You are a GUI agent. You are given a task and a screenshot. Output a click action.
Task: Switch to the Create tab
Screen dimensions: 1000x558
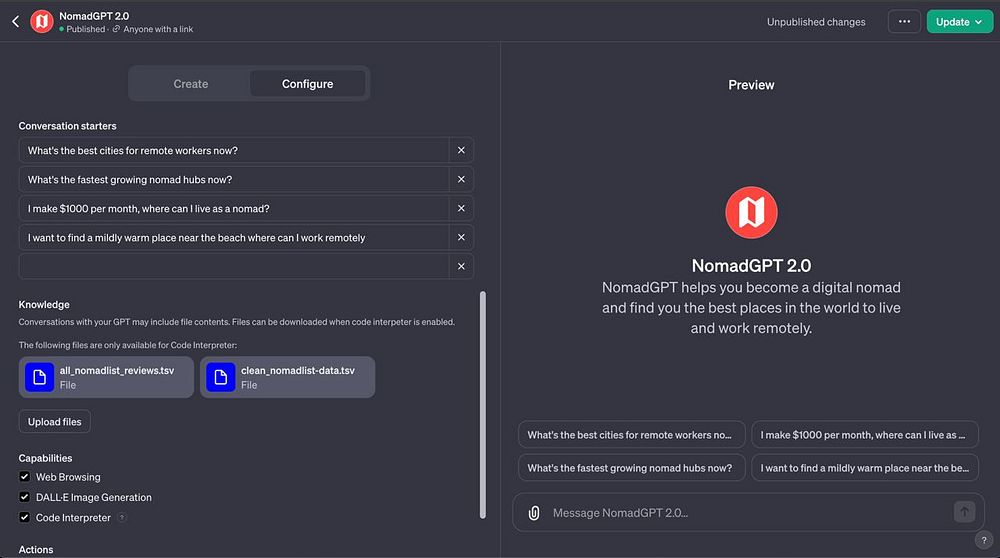(190, 84)
